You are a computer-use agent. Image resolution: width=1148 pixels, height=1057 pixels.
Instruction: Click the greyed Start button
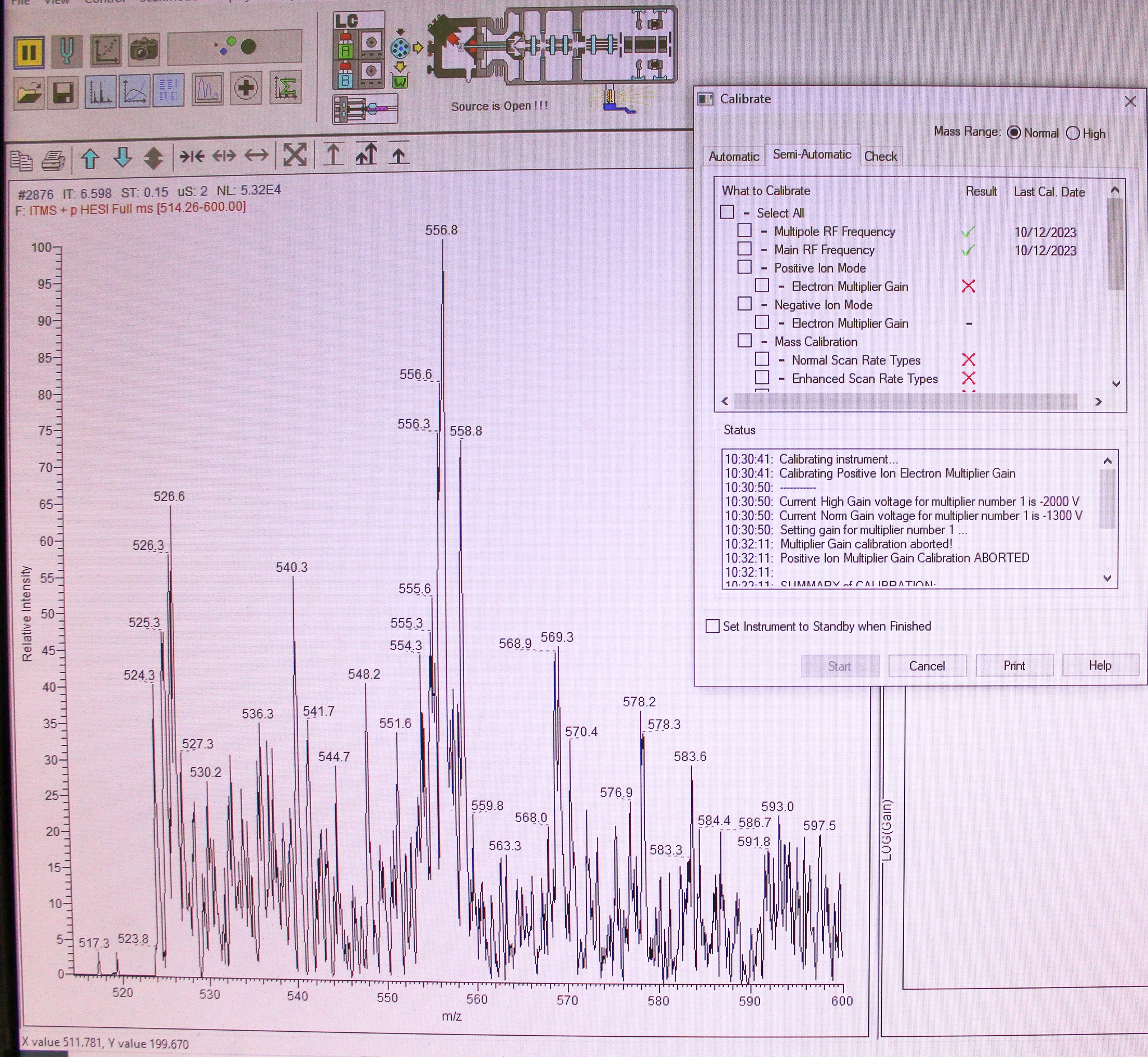tap(840, 666)
